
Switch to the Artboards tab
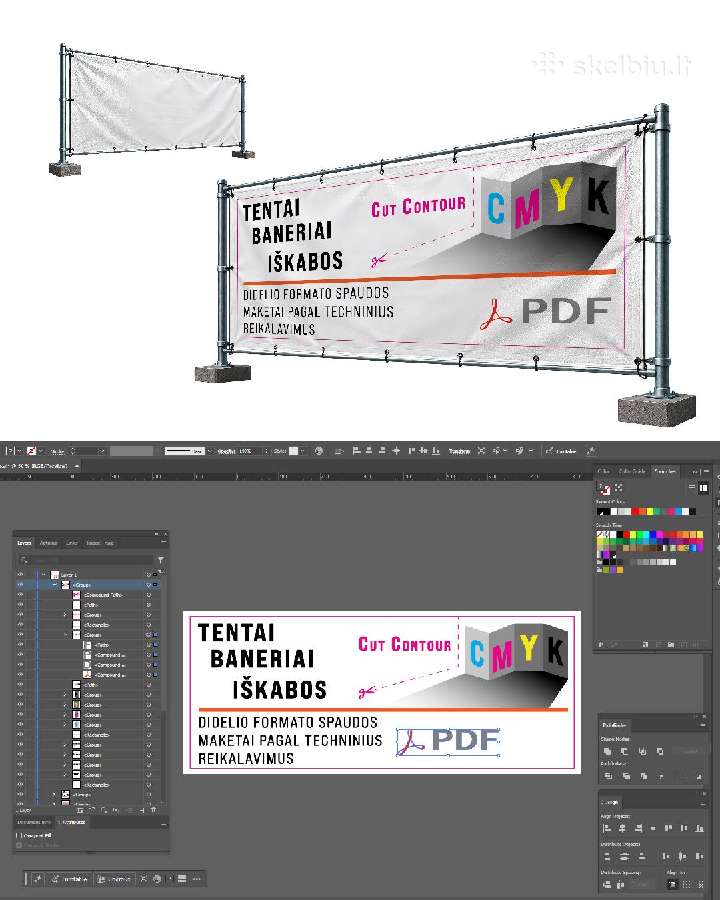pyautogui.click(x=49, y=542)
